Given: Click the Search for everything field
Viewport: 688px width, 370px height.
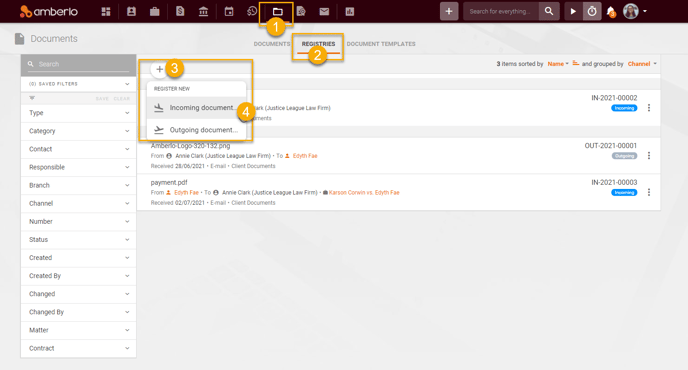Looking at the screenshot, I should tap(501, 11).
